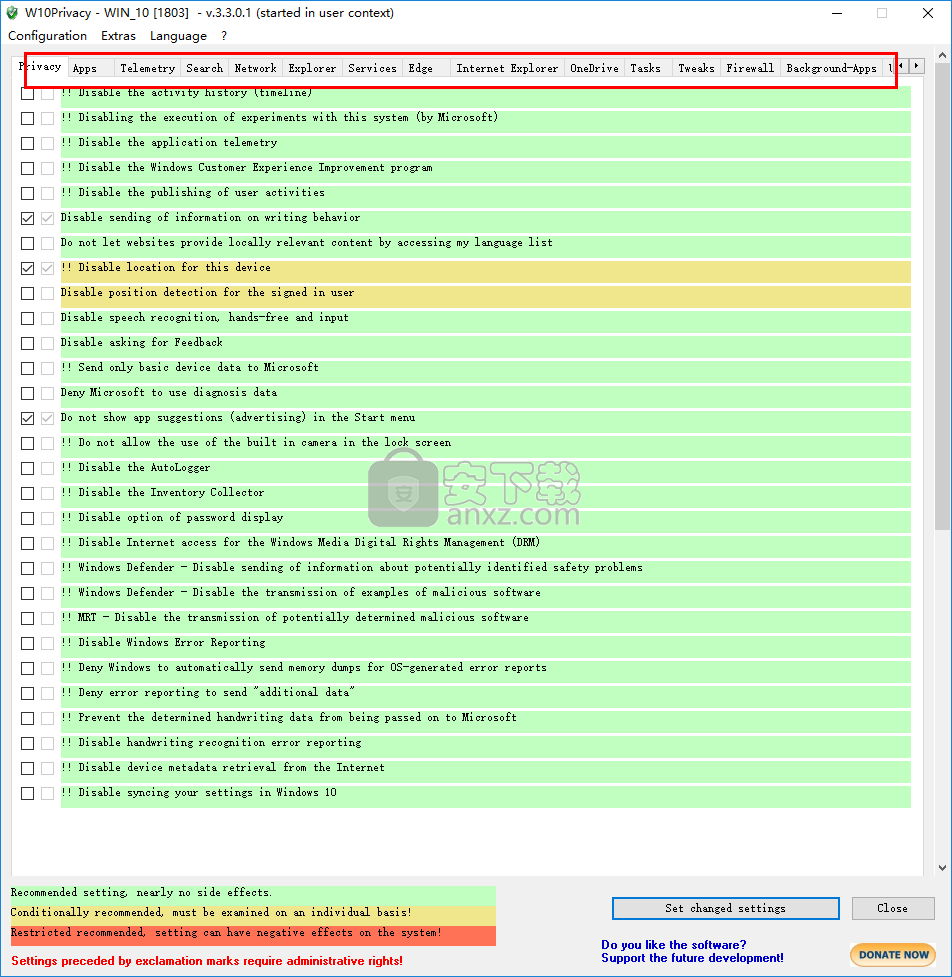Open the question mark help menu
952x977 pixels.
(x=224, y=36)
